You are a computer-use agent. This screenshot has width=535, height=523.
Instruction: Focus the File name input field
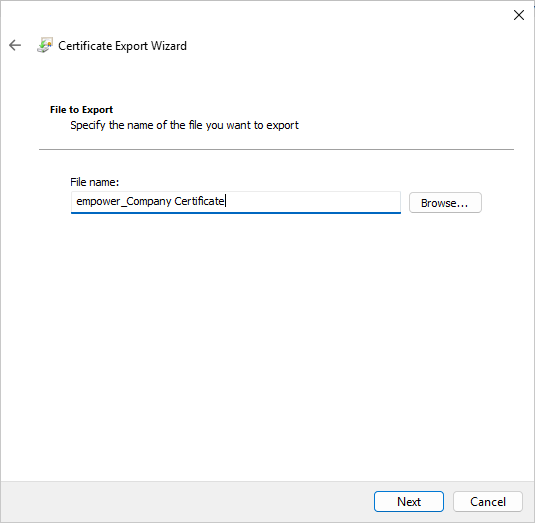click(236, 202)
